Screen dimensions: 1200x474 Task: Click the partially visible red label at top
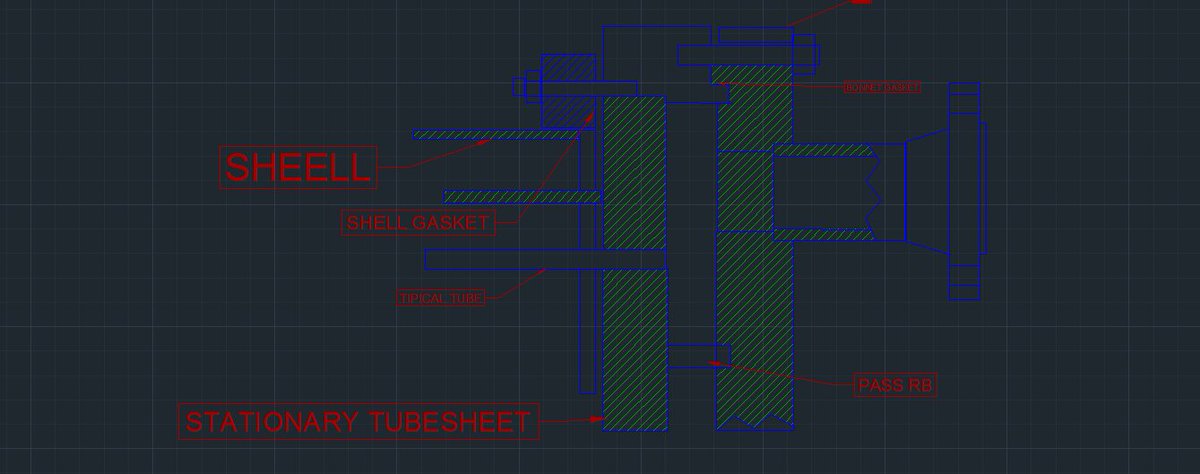click(863, 3)
